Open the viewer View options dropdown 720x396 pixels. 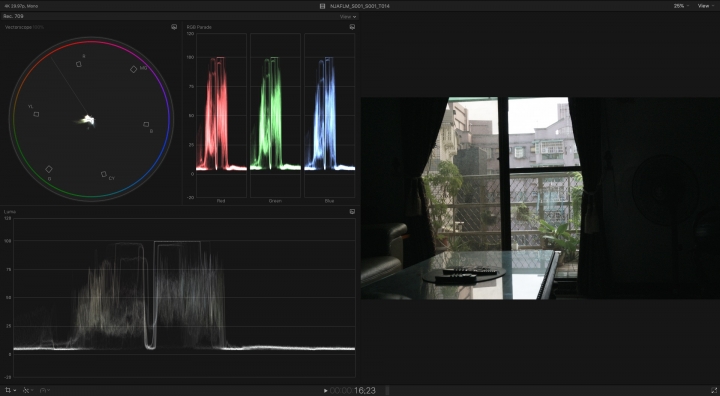[705, 6]
